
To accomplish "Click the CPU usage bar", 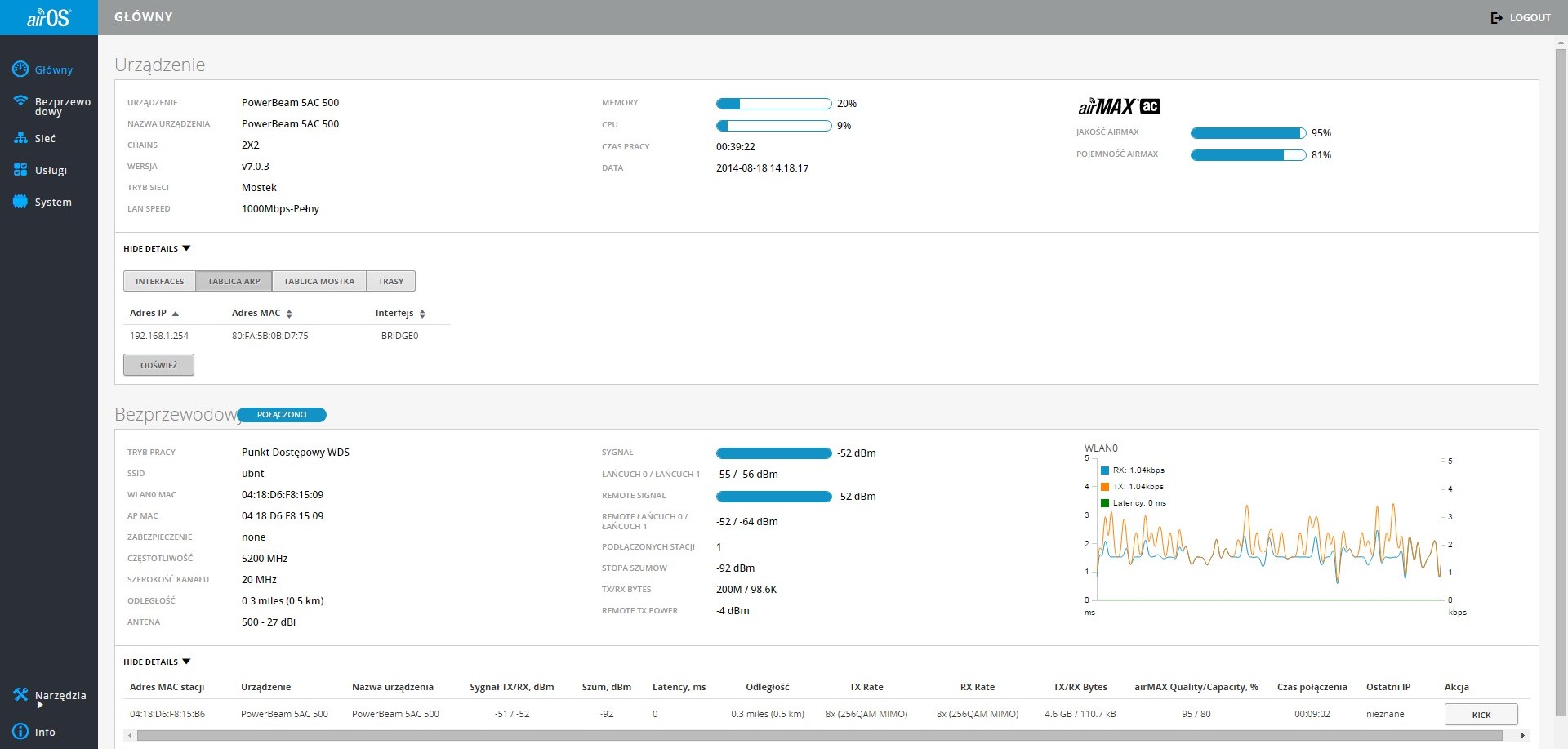I will point(773,126).
